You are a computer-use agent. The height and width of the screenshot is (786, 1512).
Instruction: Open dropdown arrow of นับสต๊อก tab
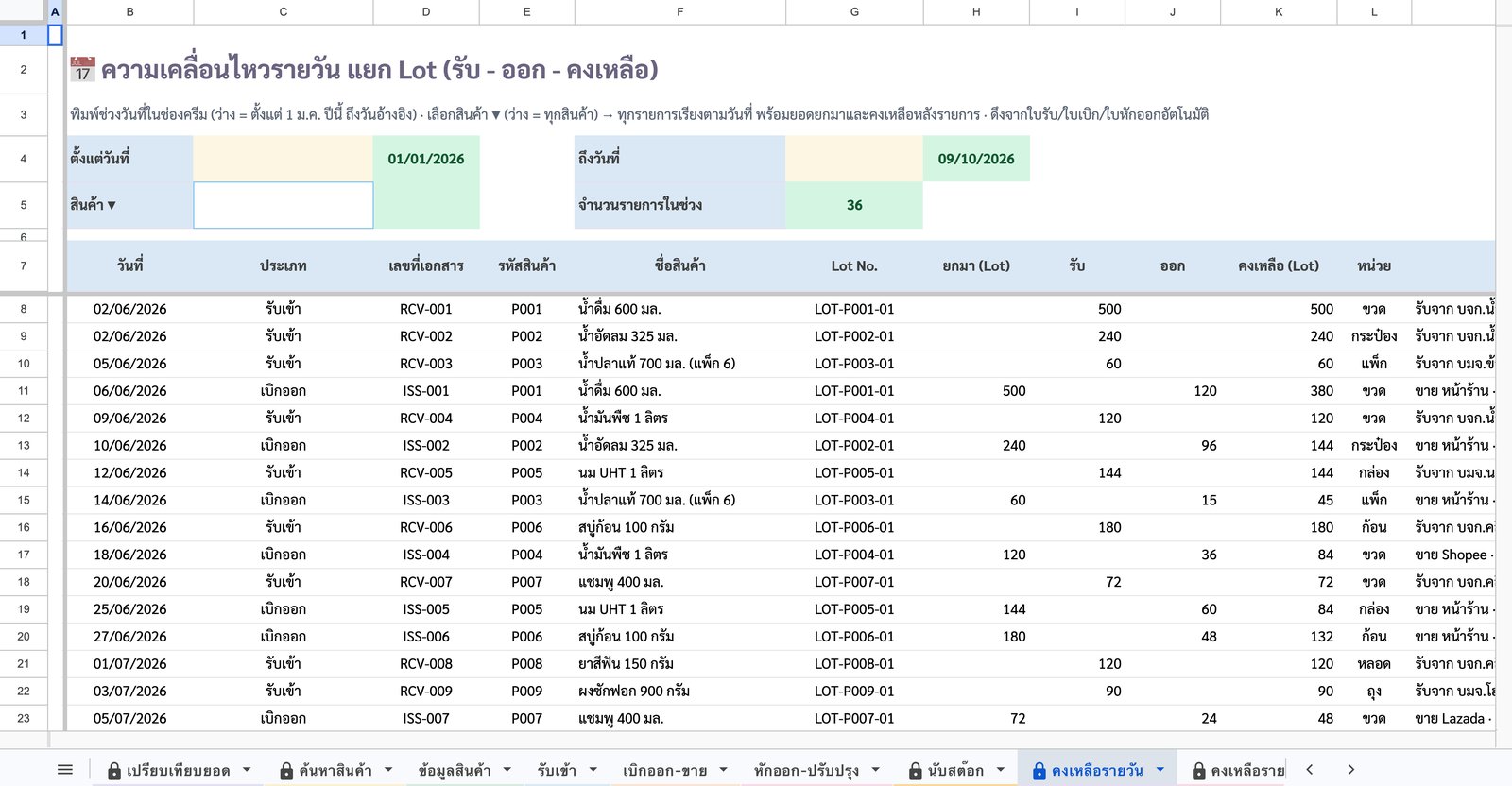(1000, 770)
